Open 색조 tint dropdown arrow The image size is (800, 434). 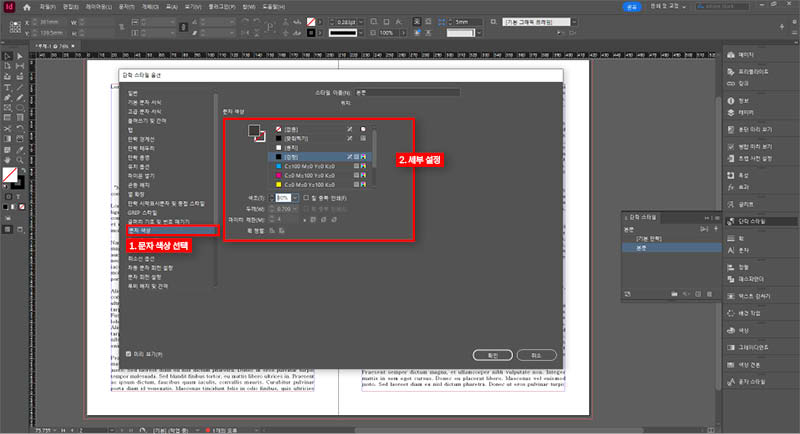[x=295, y=198]
